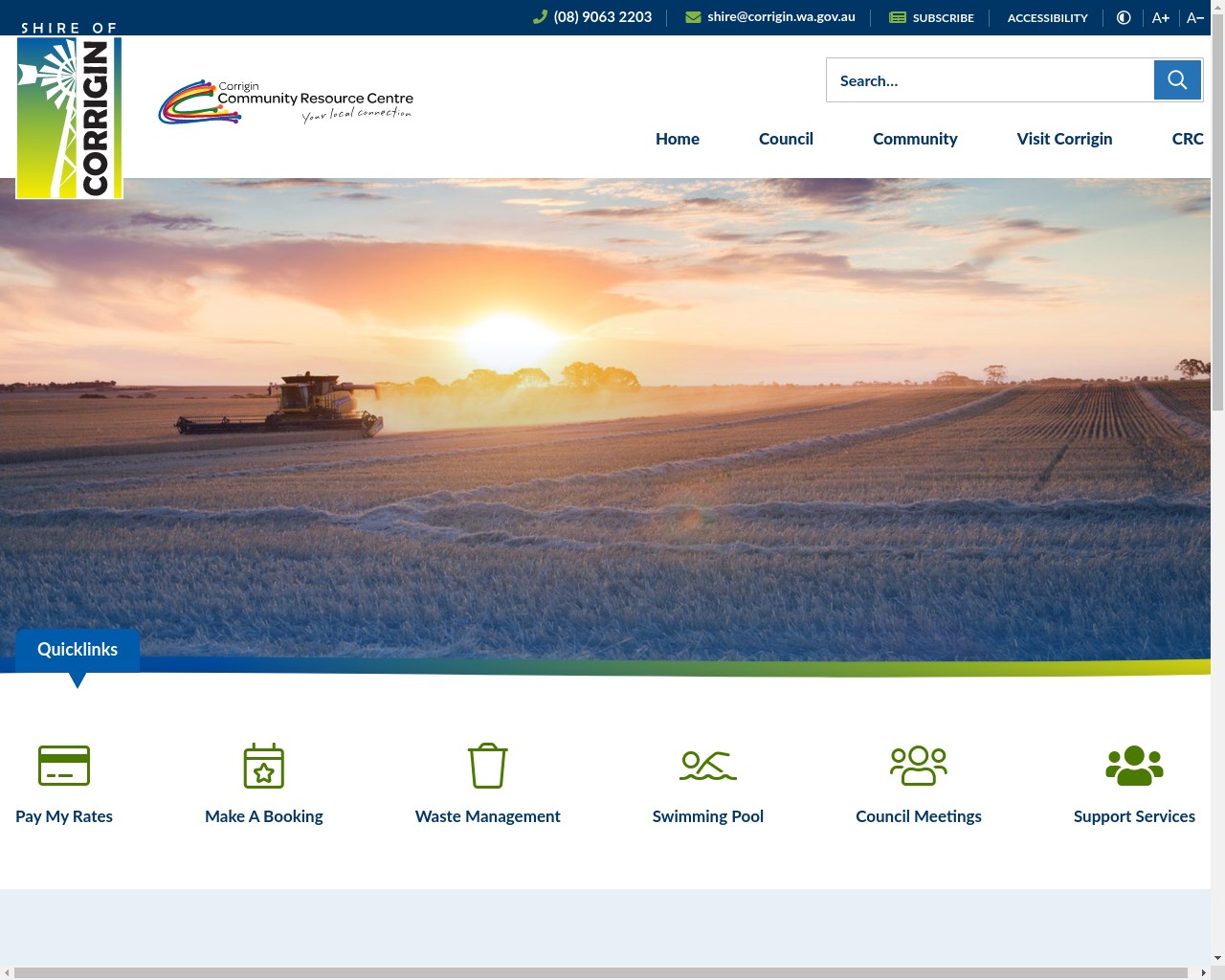Reduce text size with A−
1225x980 pixels.
coord(1194,17)
